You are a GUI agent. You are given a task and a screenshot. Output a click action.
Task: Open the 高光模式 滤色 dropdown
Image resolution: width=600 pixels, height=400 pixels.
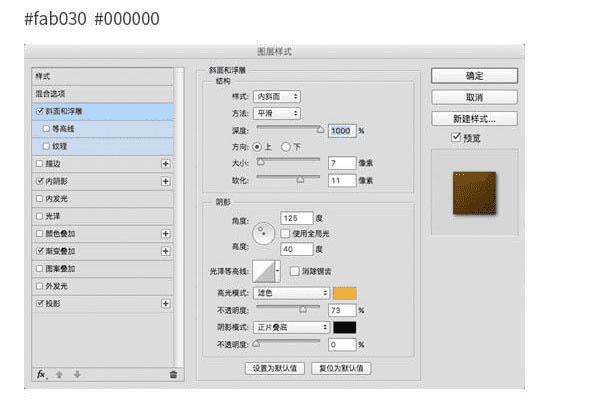(291, 293)
